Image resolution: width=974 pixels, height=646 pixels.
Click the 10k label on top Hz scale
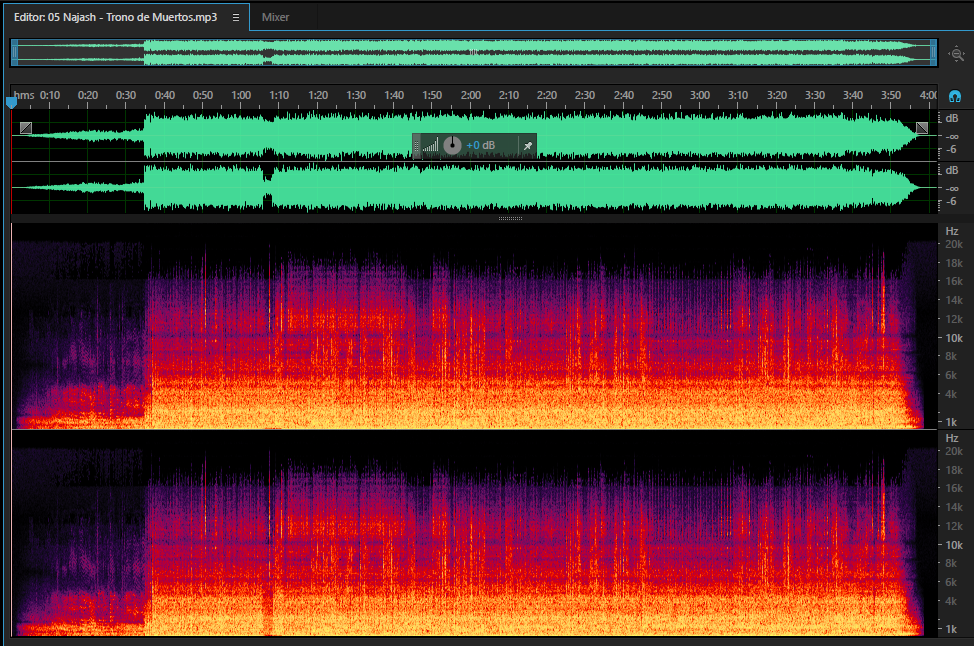click(x=954, y=338)
